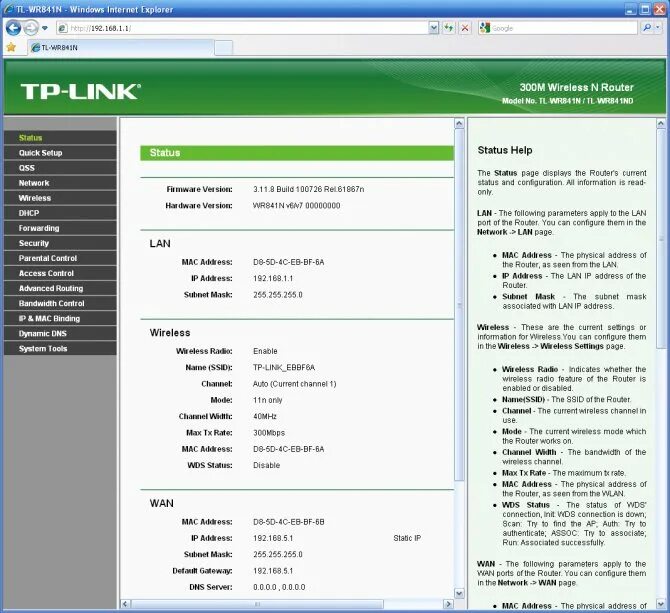Click the help pane scroll up arrow
670x613 pixels.
click(x=661, y=124)
